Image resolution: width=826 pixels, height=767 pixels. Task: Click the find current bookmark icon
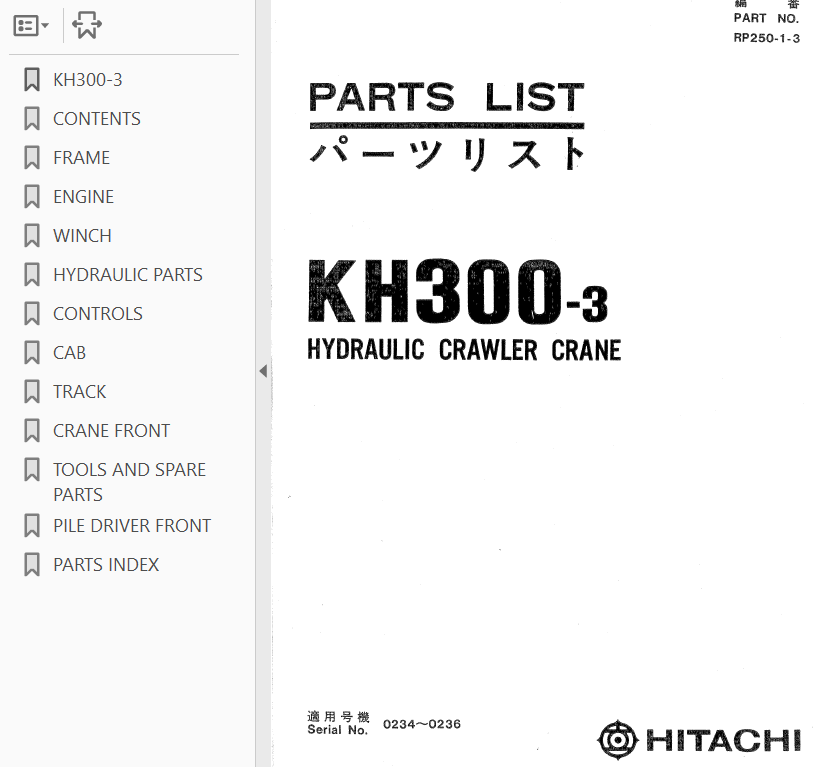[x=87, y=25]
